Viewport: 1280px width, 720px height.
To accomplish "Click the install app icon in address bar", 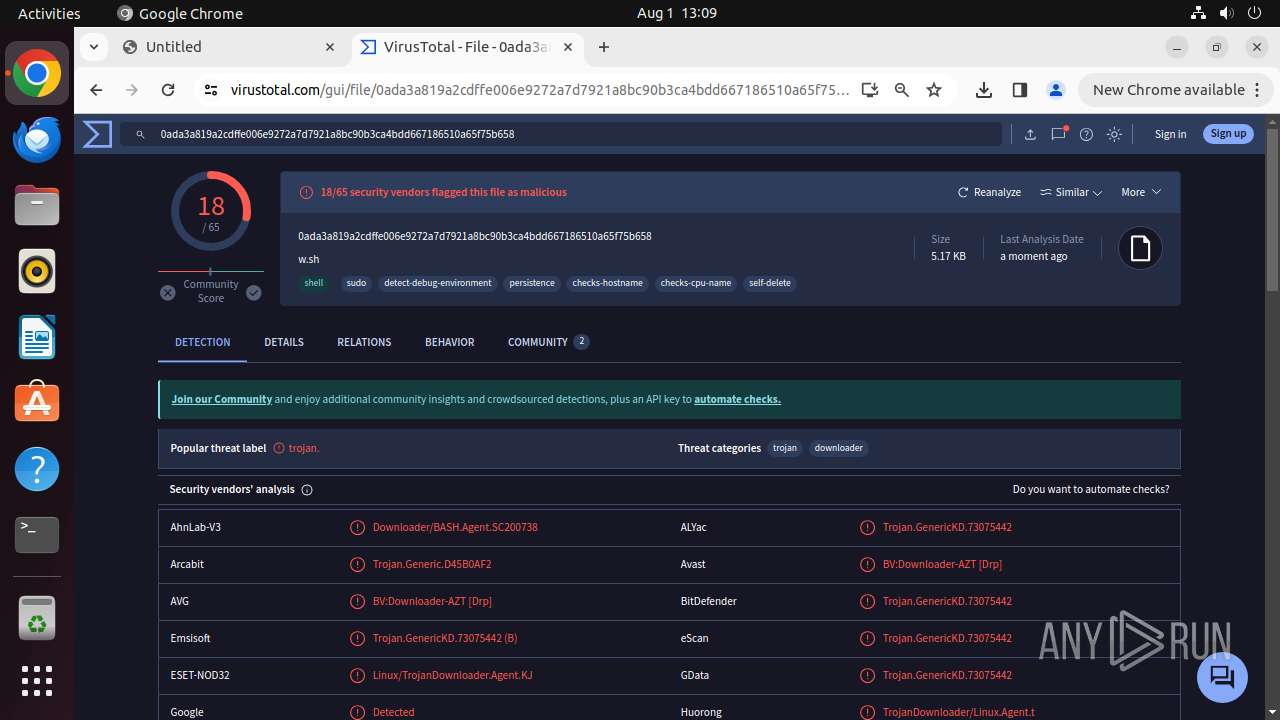I will pos(870,90).
